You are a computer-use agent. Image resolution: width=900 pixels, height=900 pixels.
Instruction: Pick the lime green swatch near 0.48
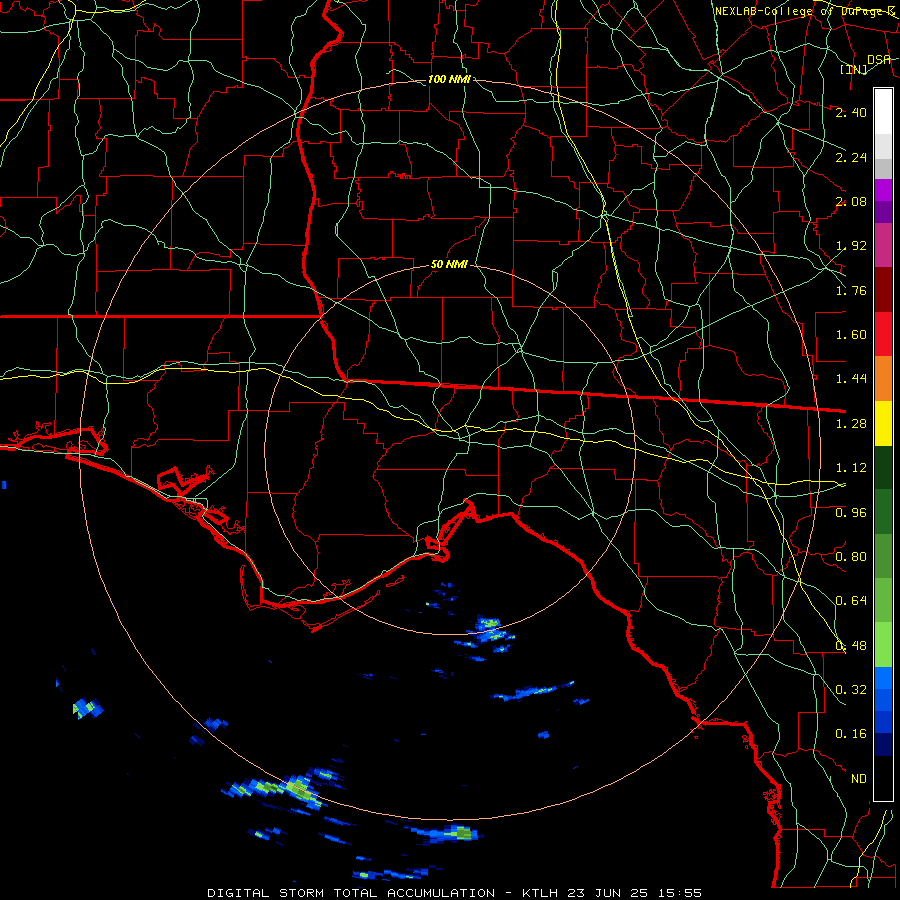pos(883,645)
